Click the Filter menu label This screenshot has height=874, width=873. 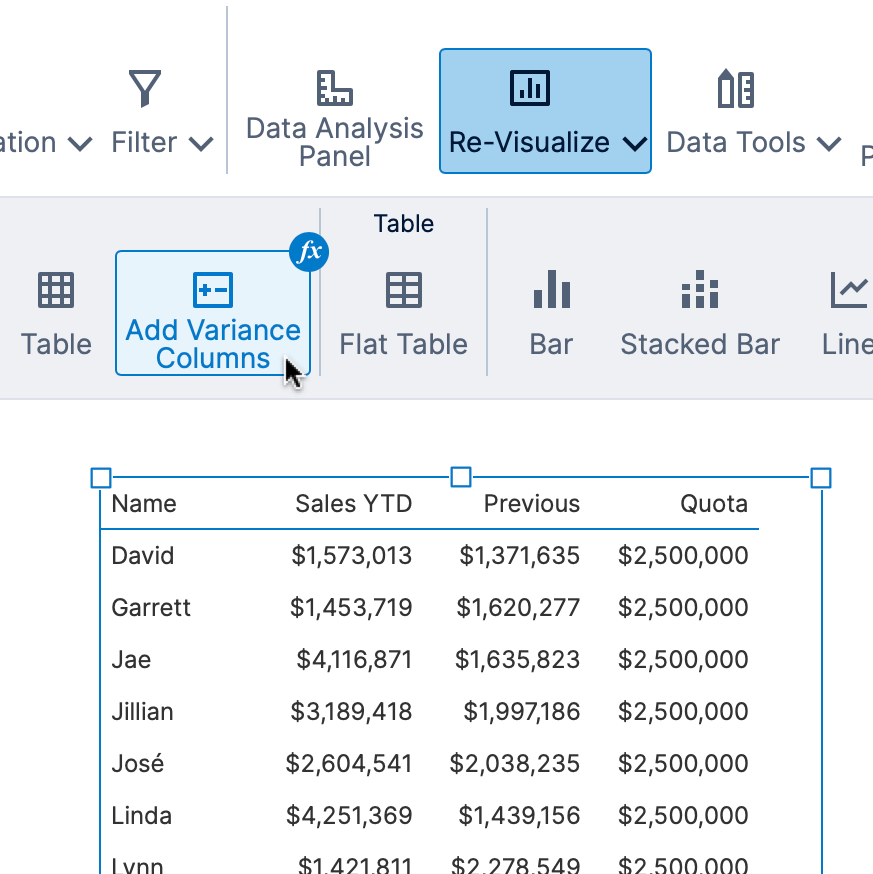(148, 142)
